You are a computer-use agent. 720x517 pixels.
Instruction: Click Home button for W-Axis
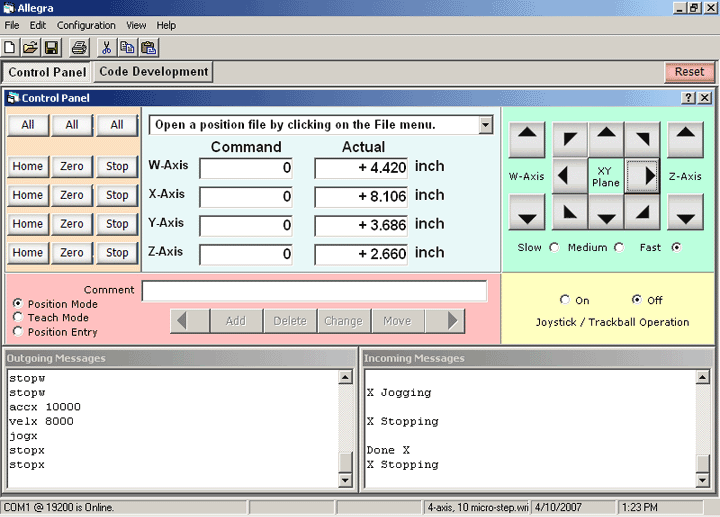click(x=28, y=166)
